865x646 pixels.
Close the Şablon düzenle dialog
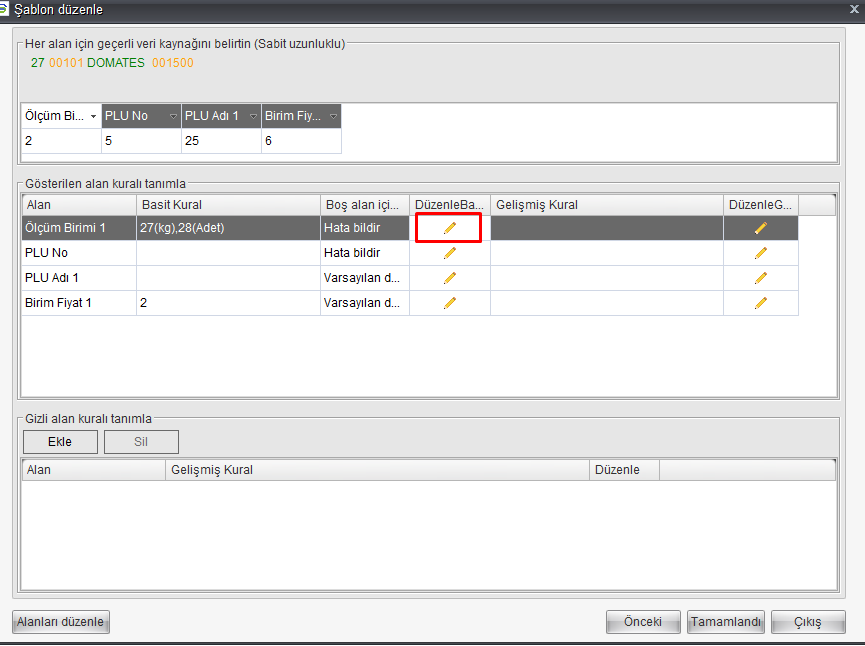click(854, 9)
